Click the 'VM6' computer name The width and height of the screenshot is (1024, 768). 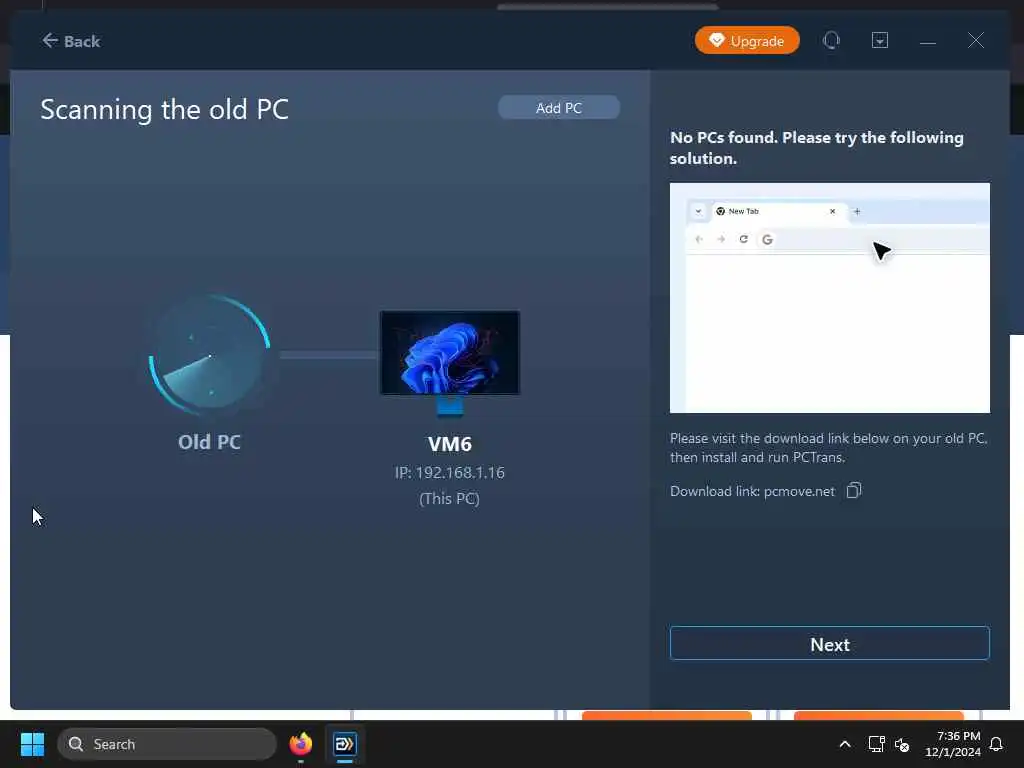(x=449, y=444)
